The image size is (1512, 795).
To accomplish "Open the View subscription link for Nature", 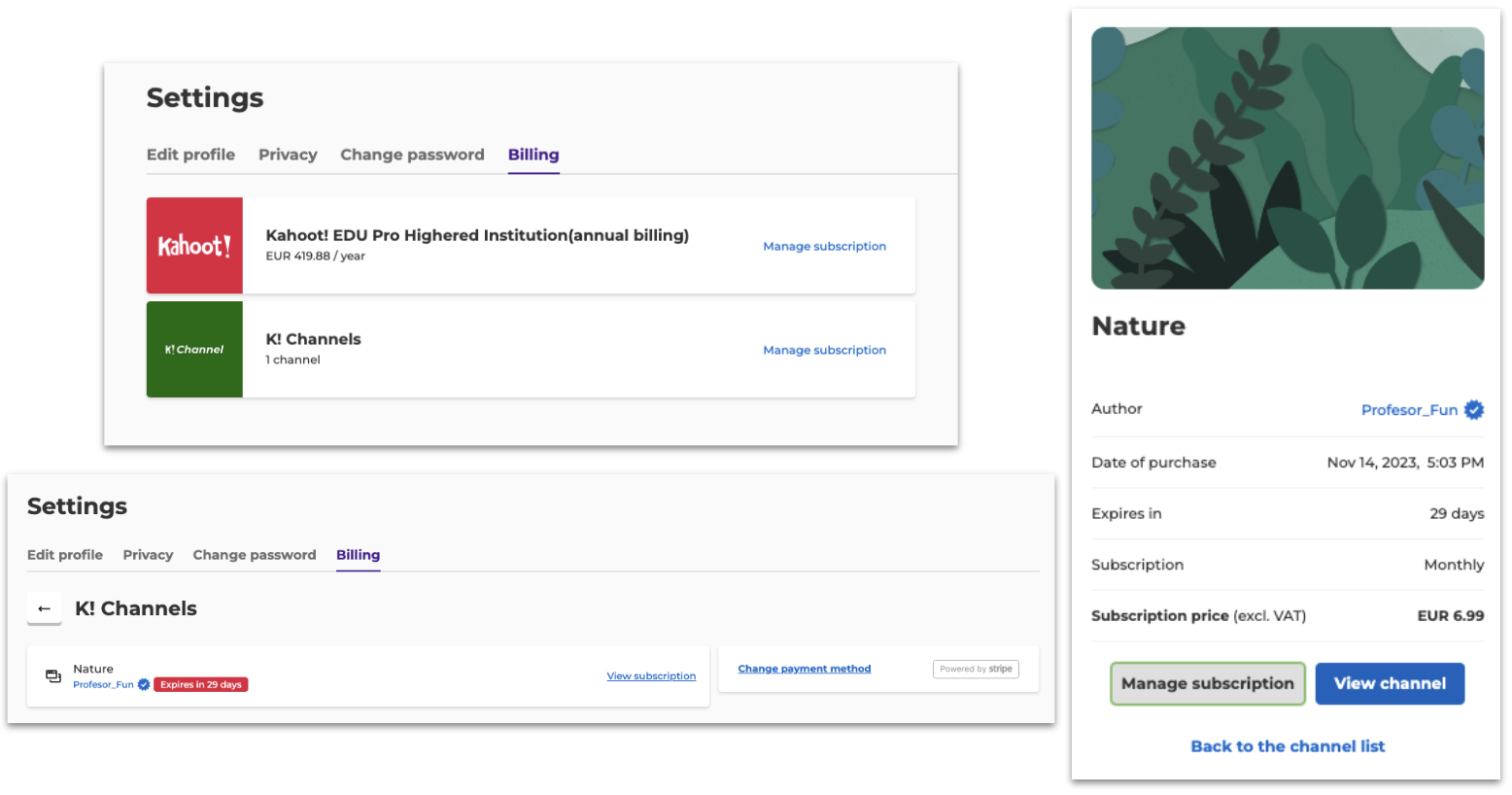I will point(651,676).
